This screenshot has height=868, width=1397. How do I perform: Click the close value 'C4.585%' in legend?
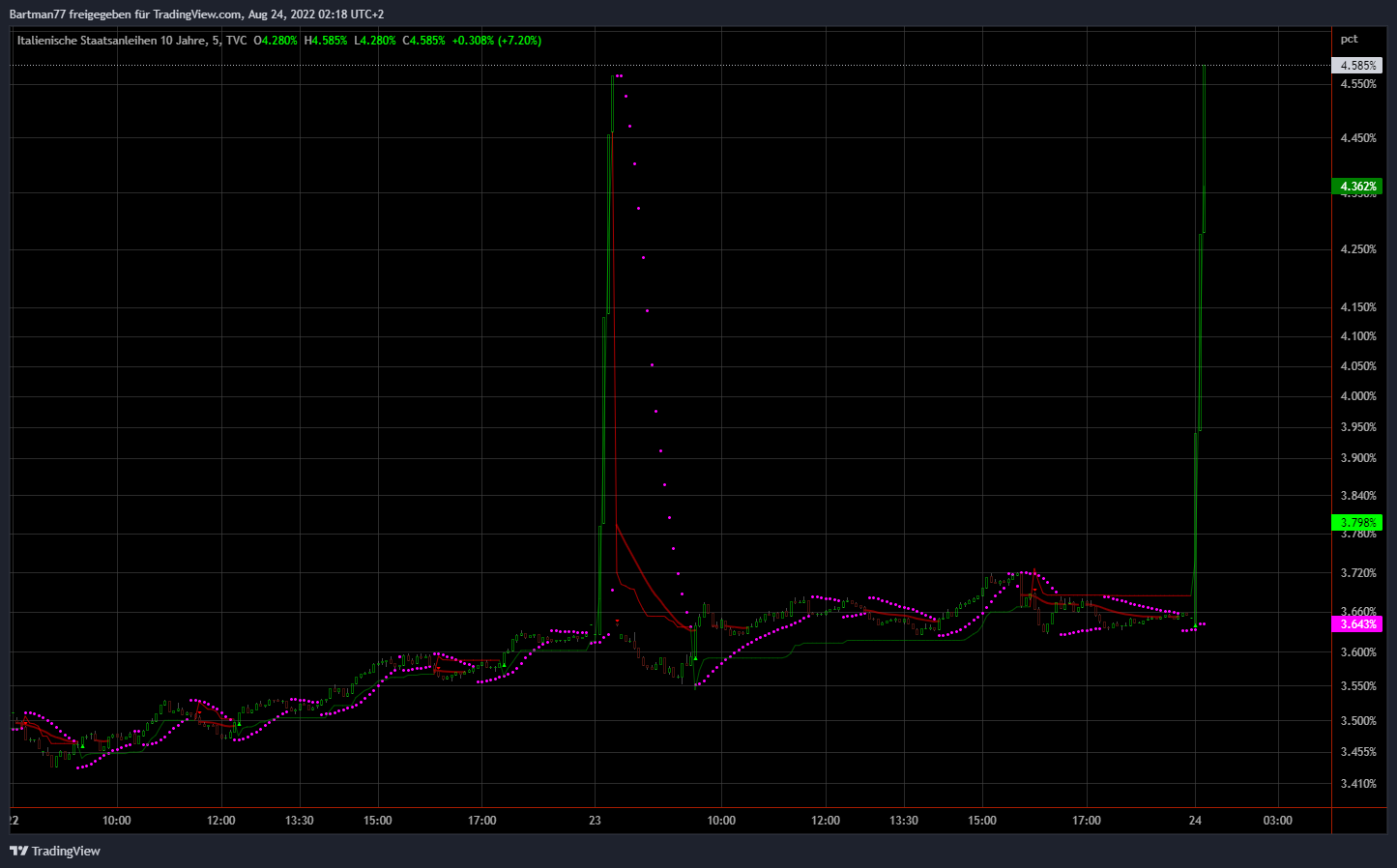pos(424,41)
